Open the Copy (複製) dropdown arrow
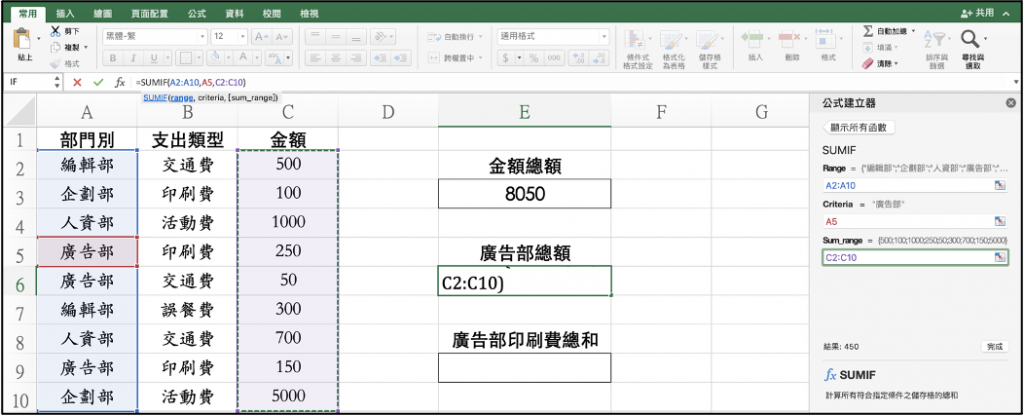This screenshot has height=415, width=1024. pos(86,47)
